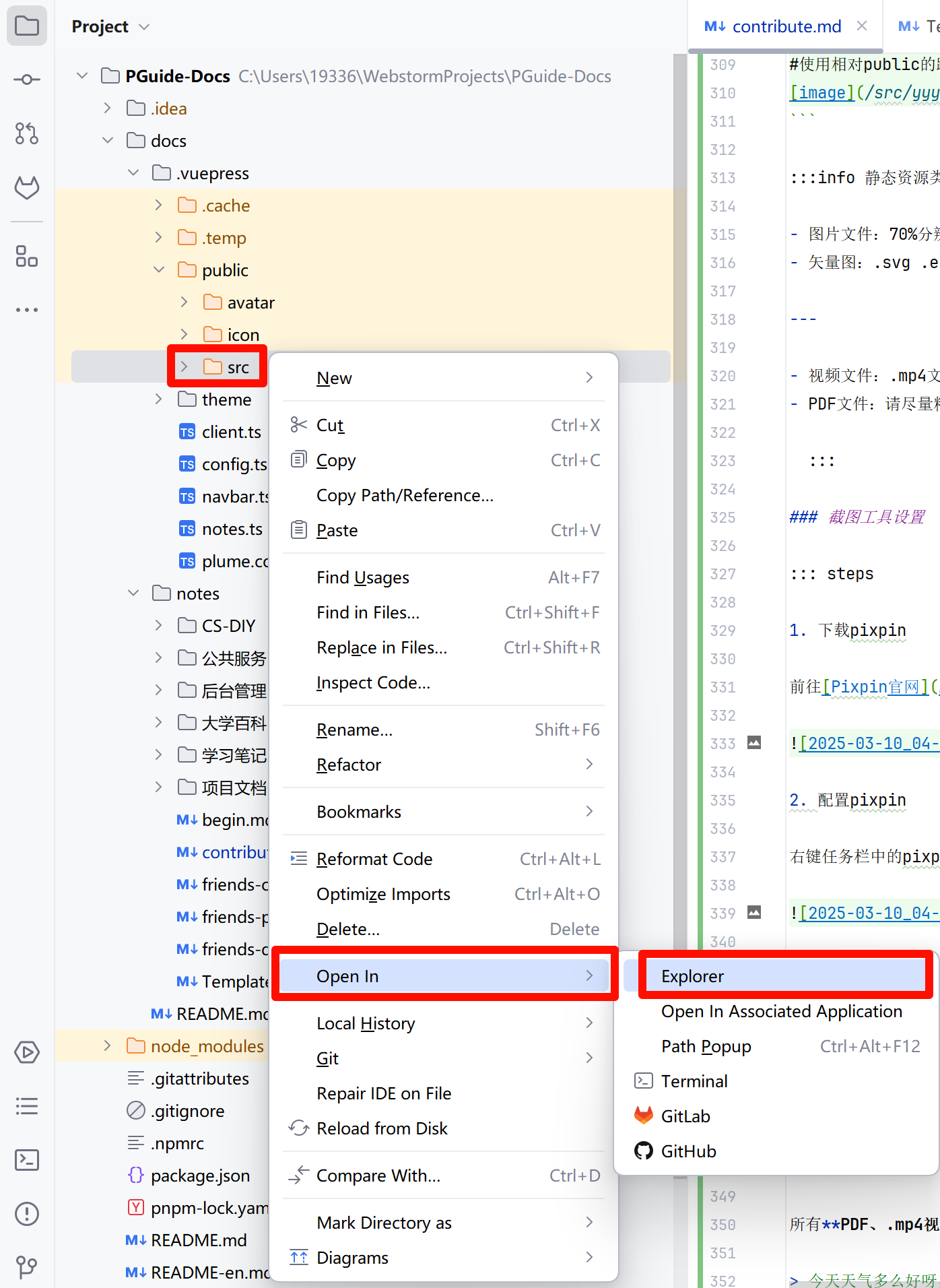940x1288 pixels.
Task: Select GitHub in the Open In submenu
Action: point(688,1151)
